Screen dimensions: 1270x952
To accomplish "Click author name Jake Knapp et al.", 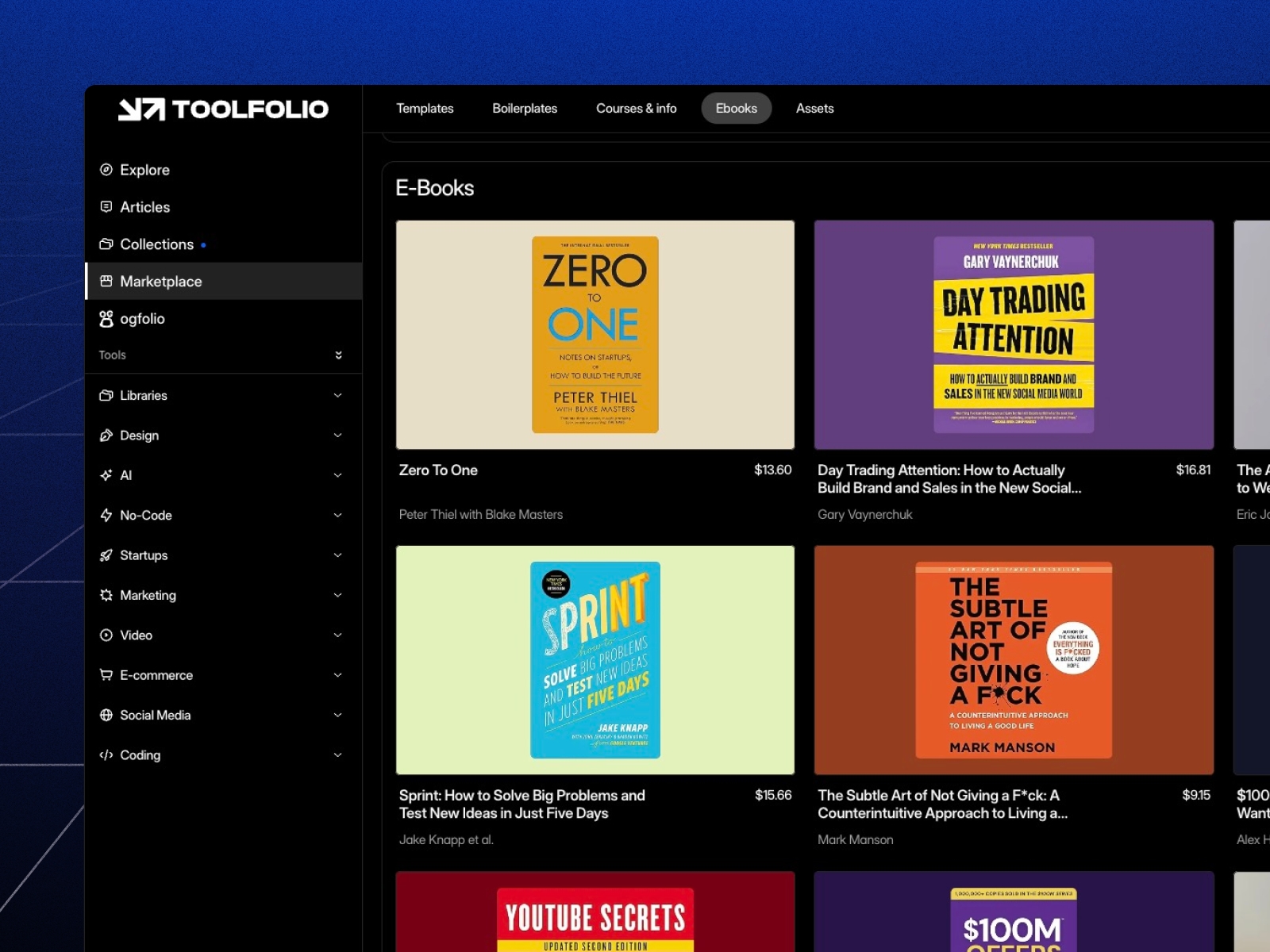I will (x=446, y=840).
